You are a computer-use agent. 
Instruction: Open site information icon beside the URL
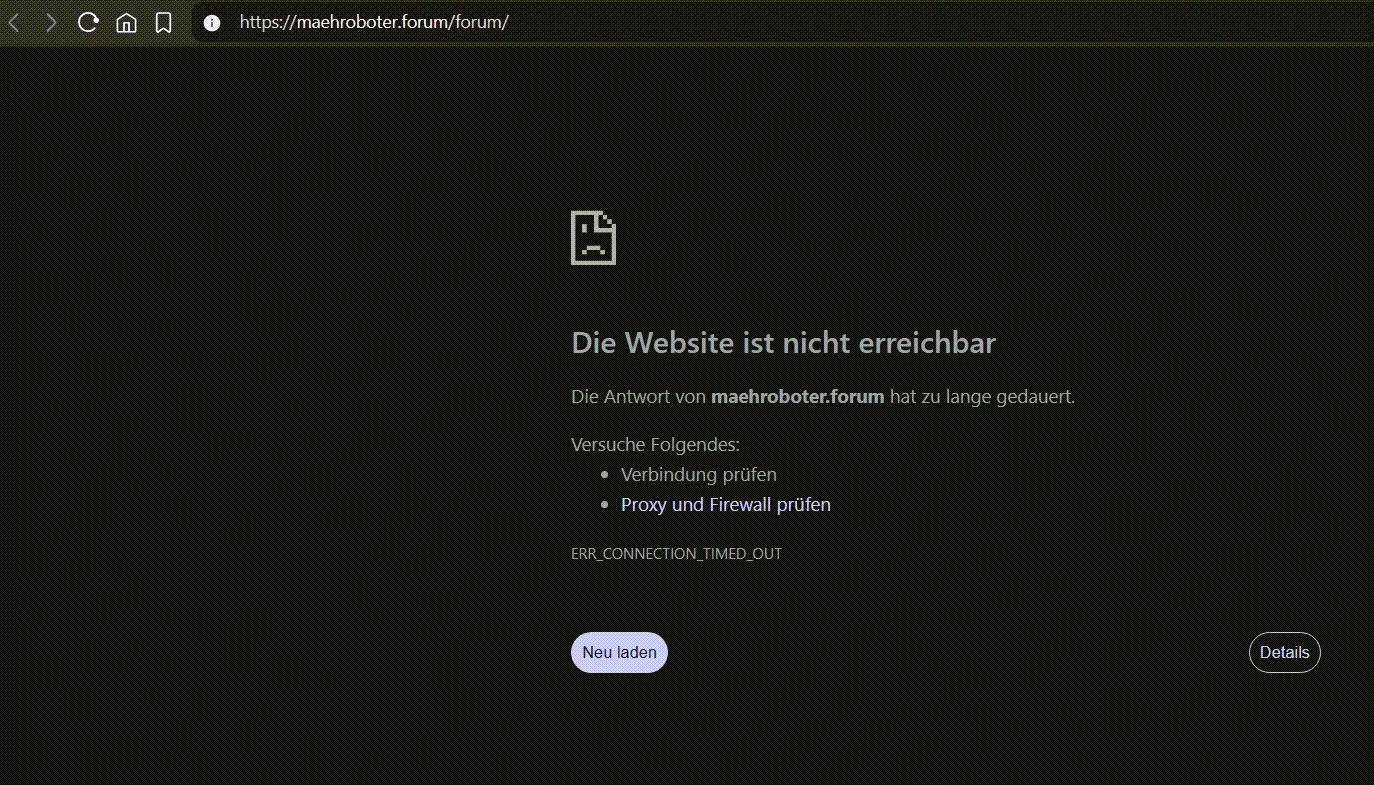[212, 22]
